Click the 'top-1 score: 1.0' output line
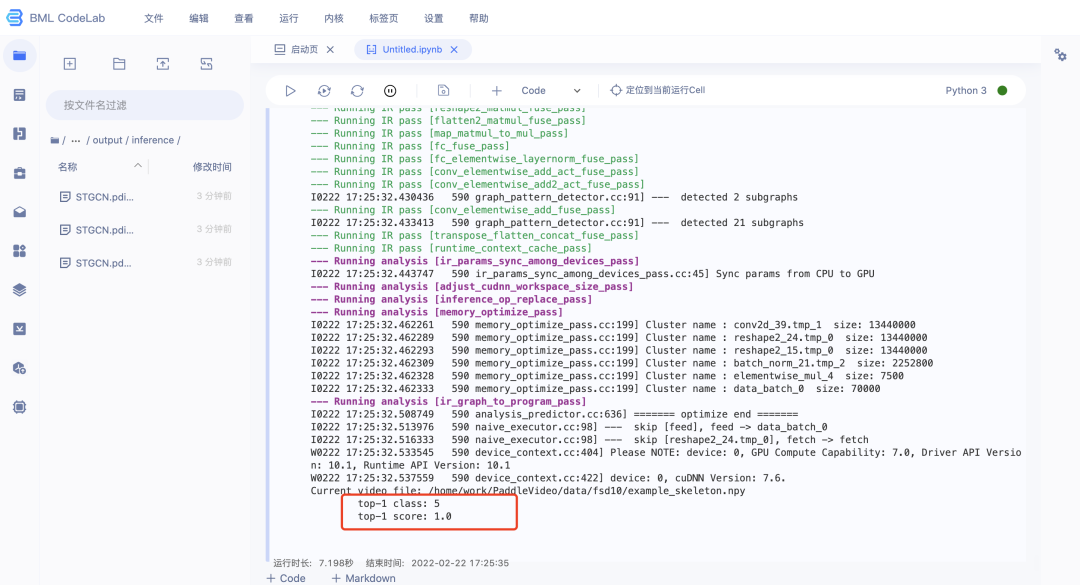 click(x=404, y=516)
